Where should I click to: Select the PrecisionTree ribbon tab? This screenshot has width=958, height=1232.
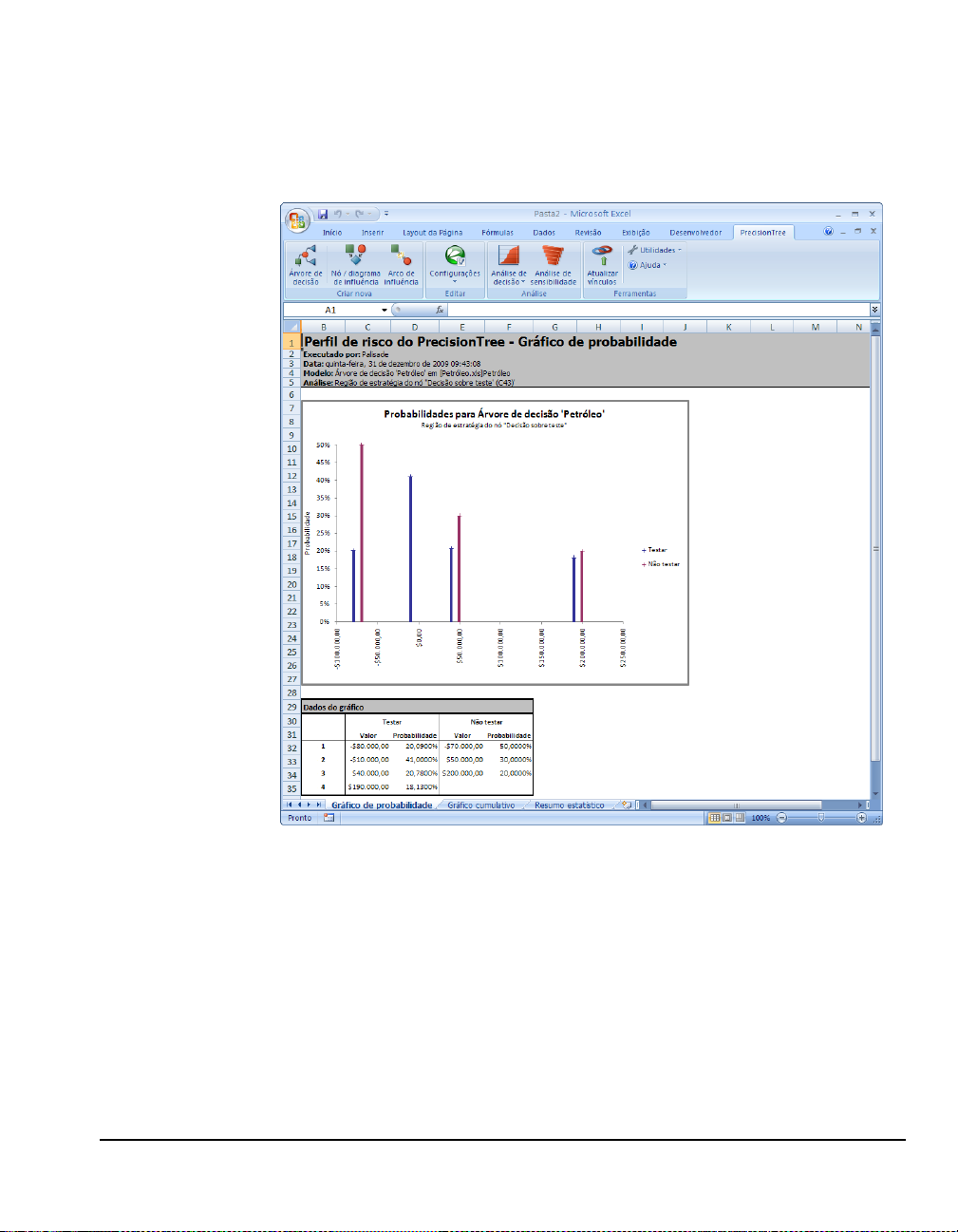763,233
